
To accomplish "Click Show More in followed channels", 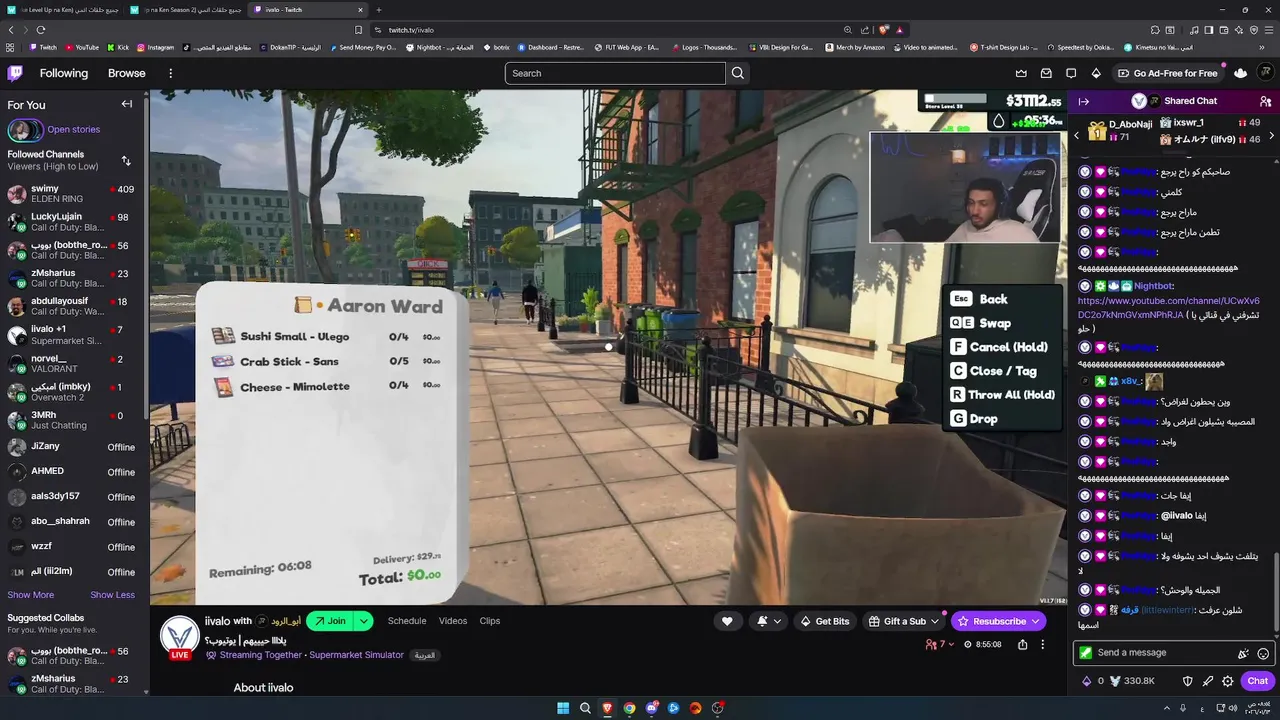I will 31,595.
